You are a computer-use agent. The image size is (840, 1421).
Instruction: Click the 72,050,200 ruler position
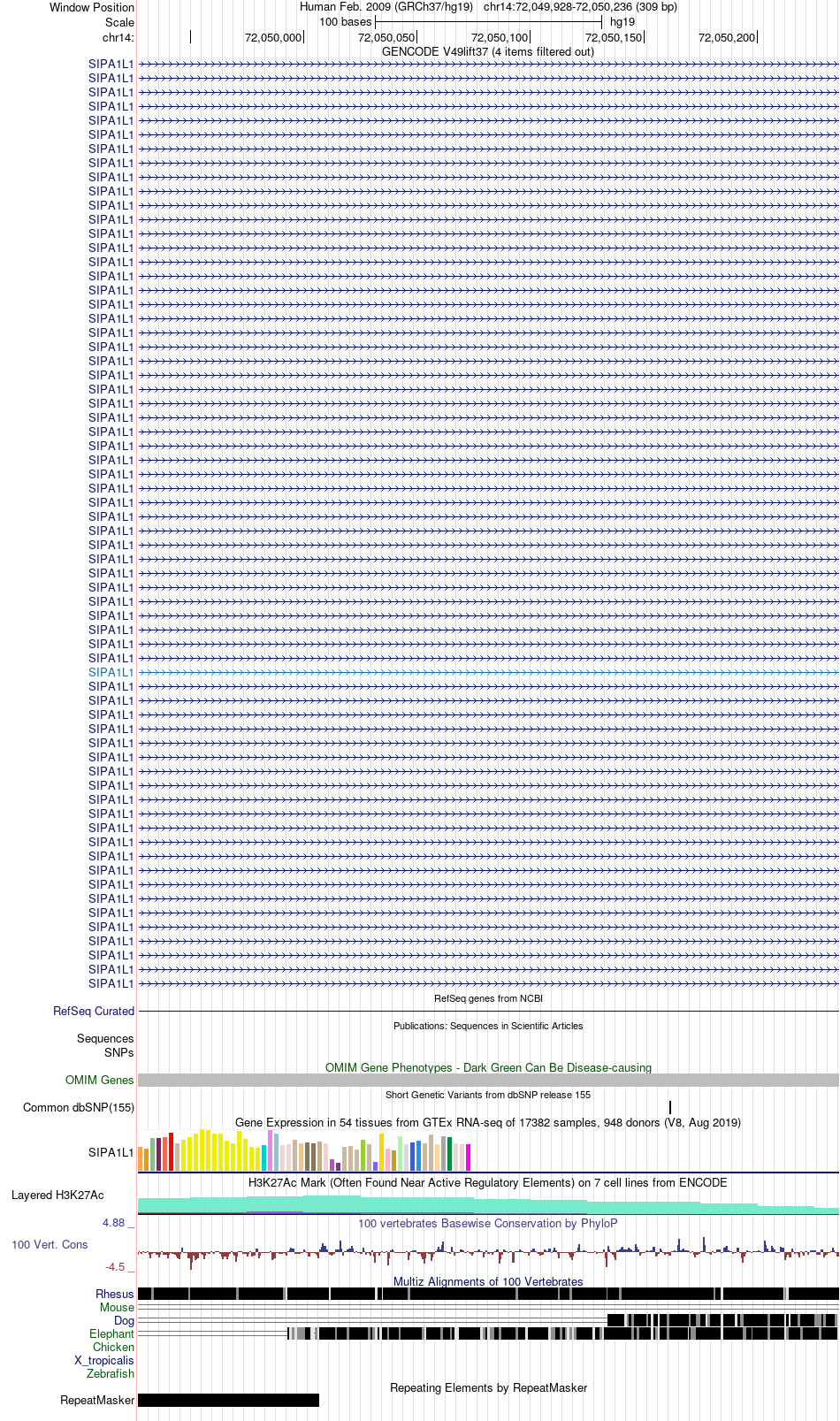pyautogui.click(x=727, y=37)
